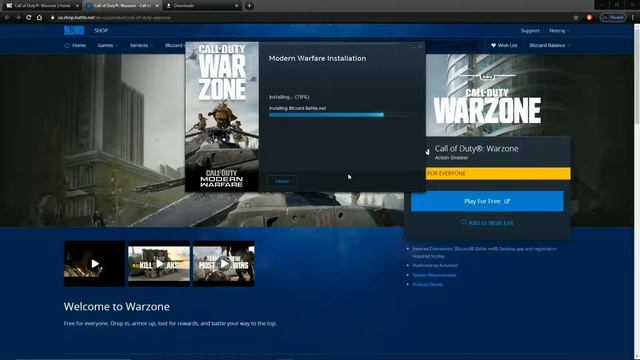Select the active Call of Duty Warzone shop tab
Image resolution: width=640 pixels, height=360 pixels.
(x=122, y=6)
